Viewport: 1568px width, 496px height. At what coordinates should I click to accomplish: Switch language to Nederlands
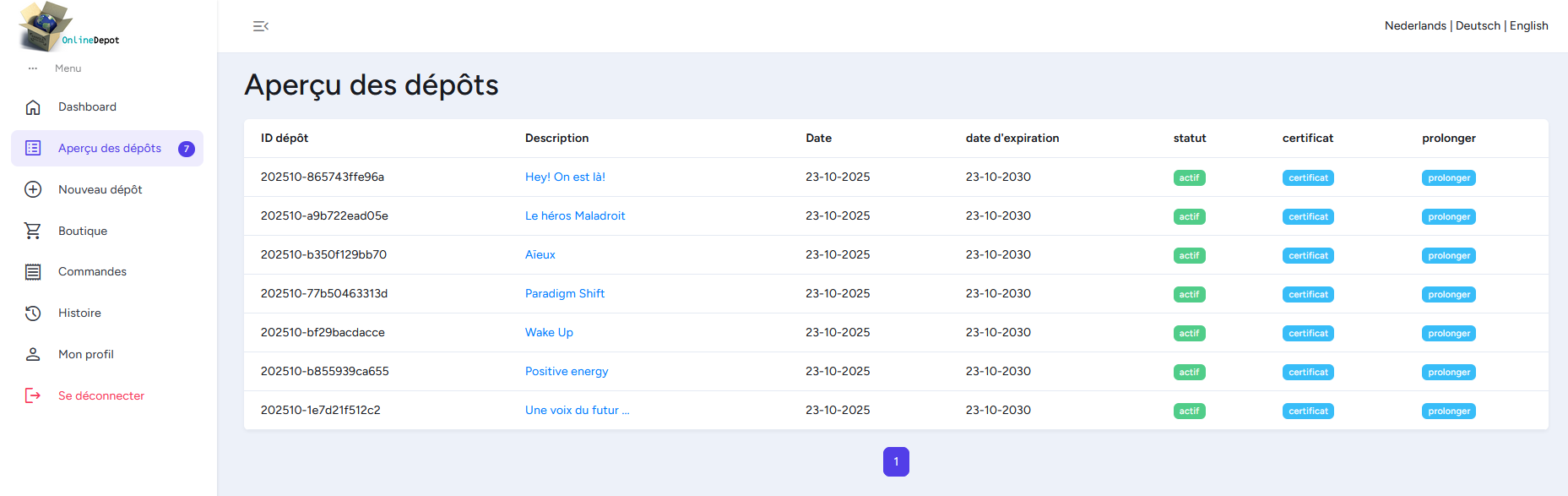coord(1415,26)
